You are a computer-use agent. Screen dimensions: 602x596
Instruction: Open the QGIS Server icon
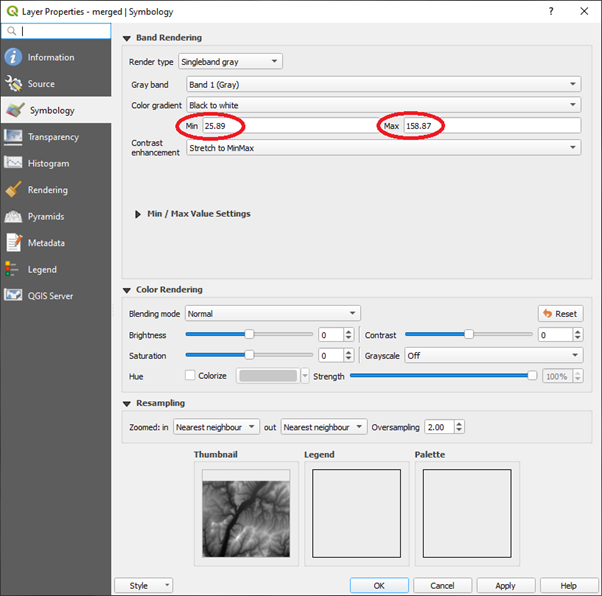point(14,295)
